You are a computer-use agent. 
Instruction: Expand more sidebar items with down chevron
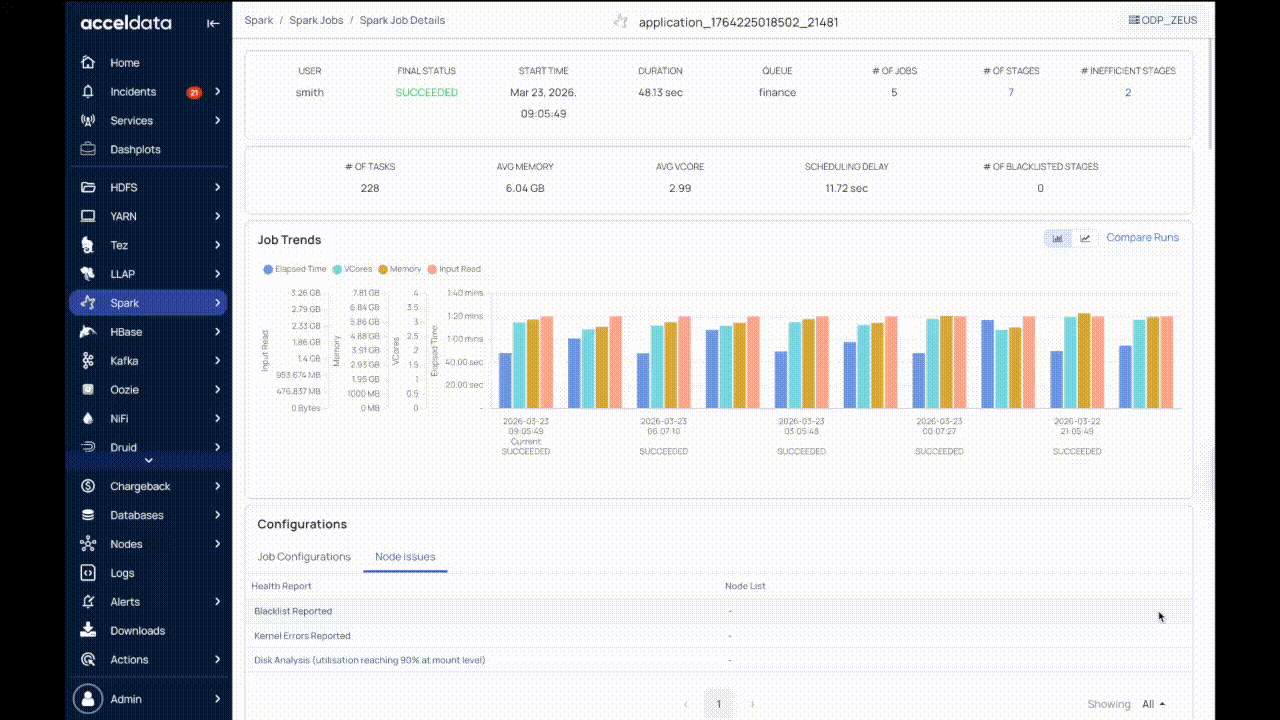click(149, 461)
